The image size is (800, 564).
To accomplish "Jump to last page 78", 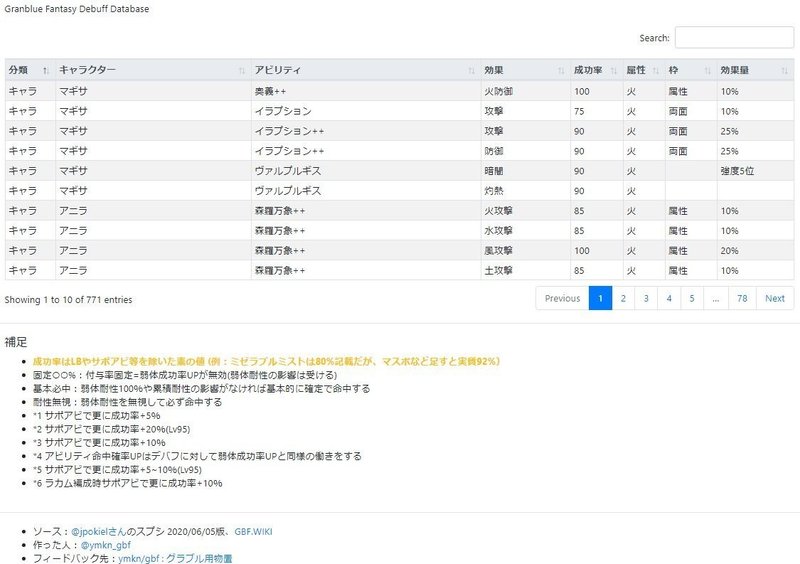I will (742, 299).
